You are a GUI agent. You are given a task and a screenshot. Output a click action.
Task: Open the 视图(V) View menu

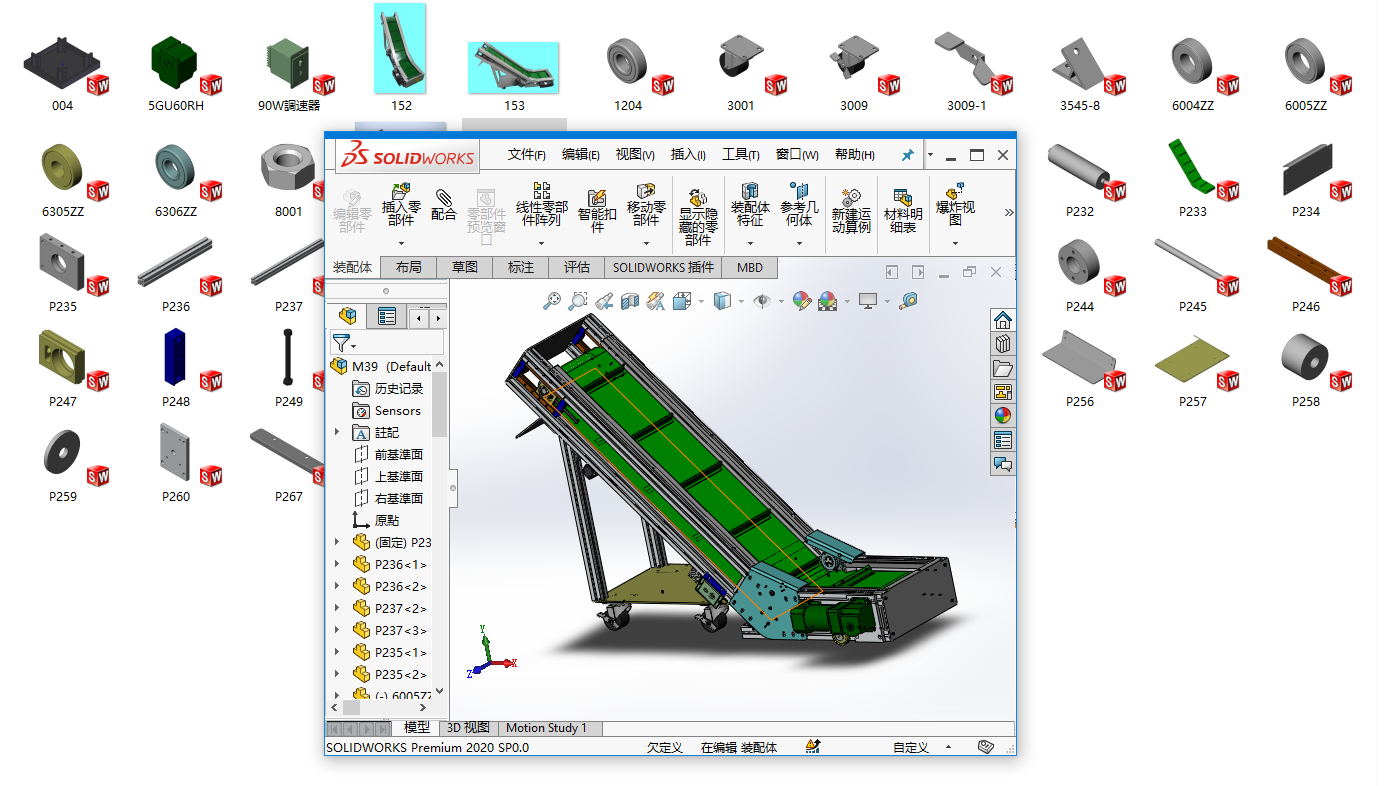634,155
